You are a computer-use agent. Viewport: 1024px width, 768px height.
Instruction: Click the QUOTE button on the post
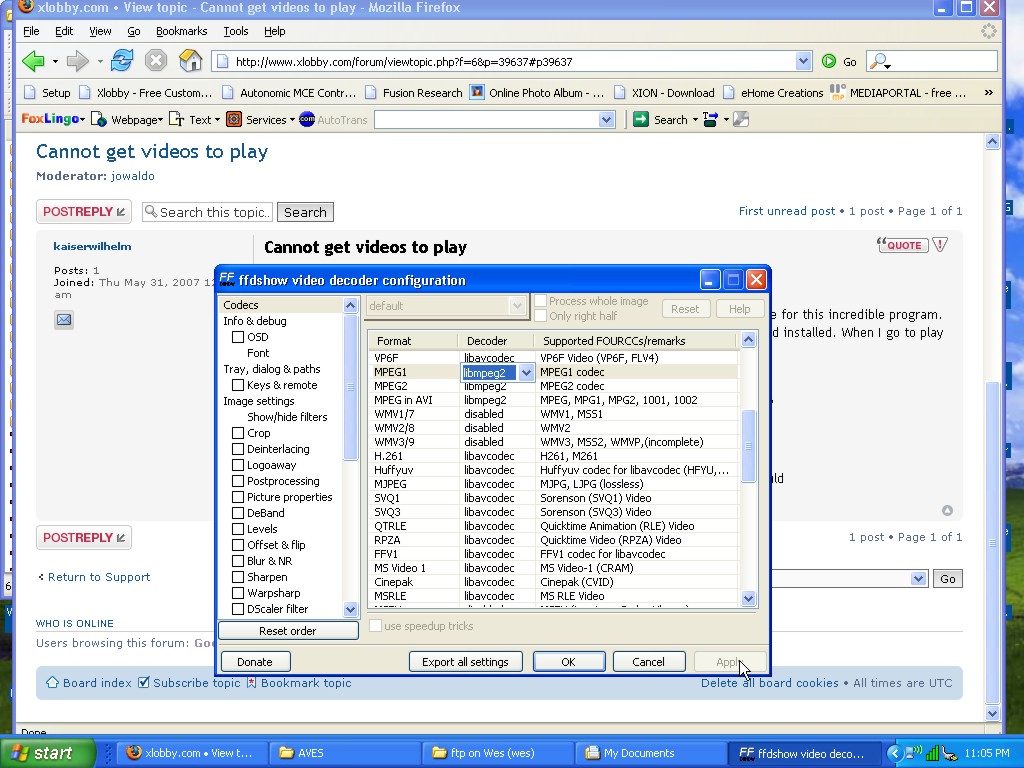902,245
